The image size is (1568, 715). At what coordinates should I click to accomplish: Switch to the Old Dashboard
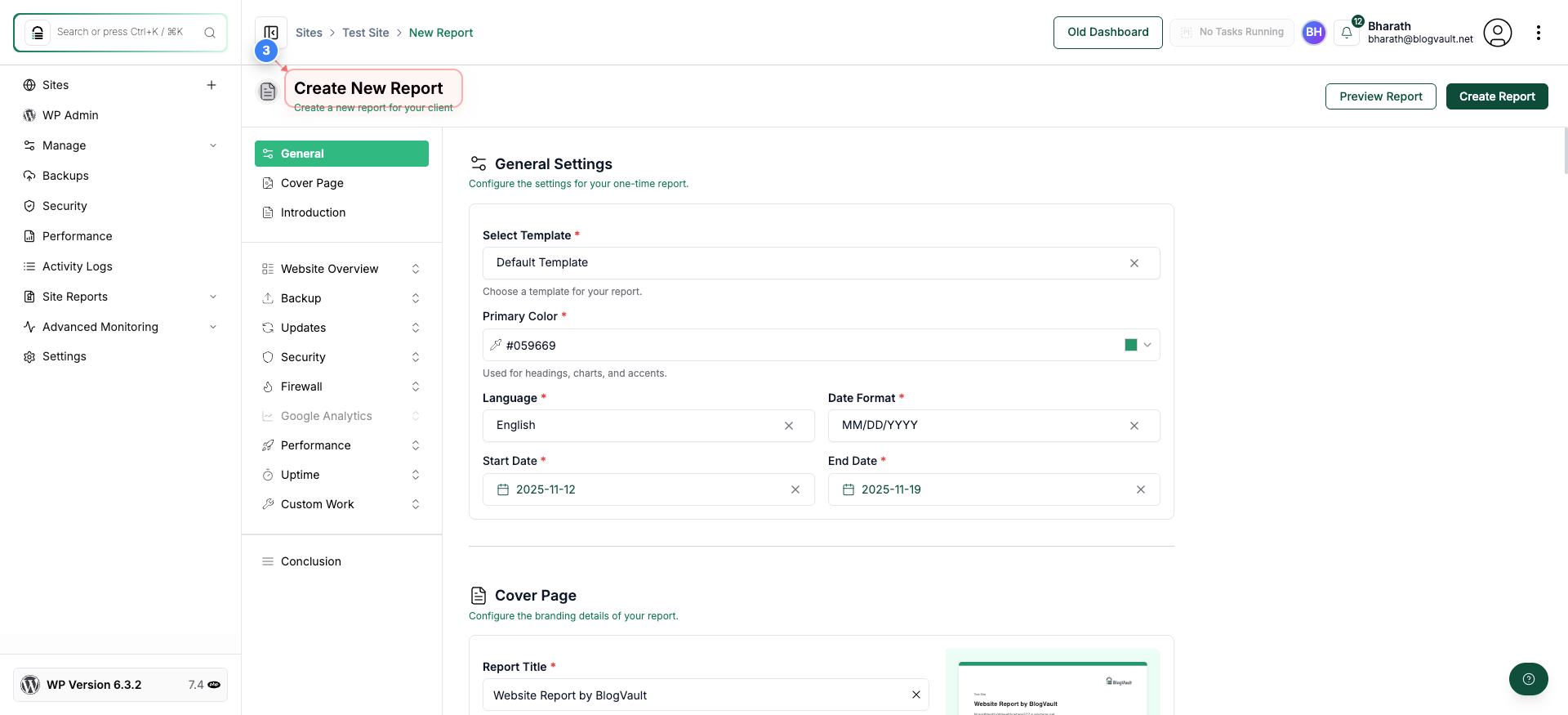[x=1107, y=33]
